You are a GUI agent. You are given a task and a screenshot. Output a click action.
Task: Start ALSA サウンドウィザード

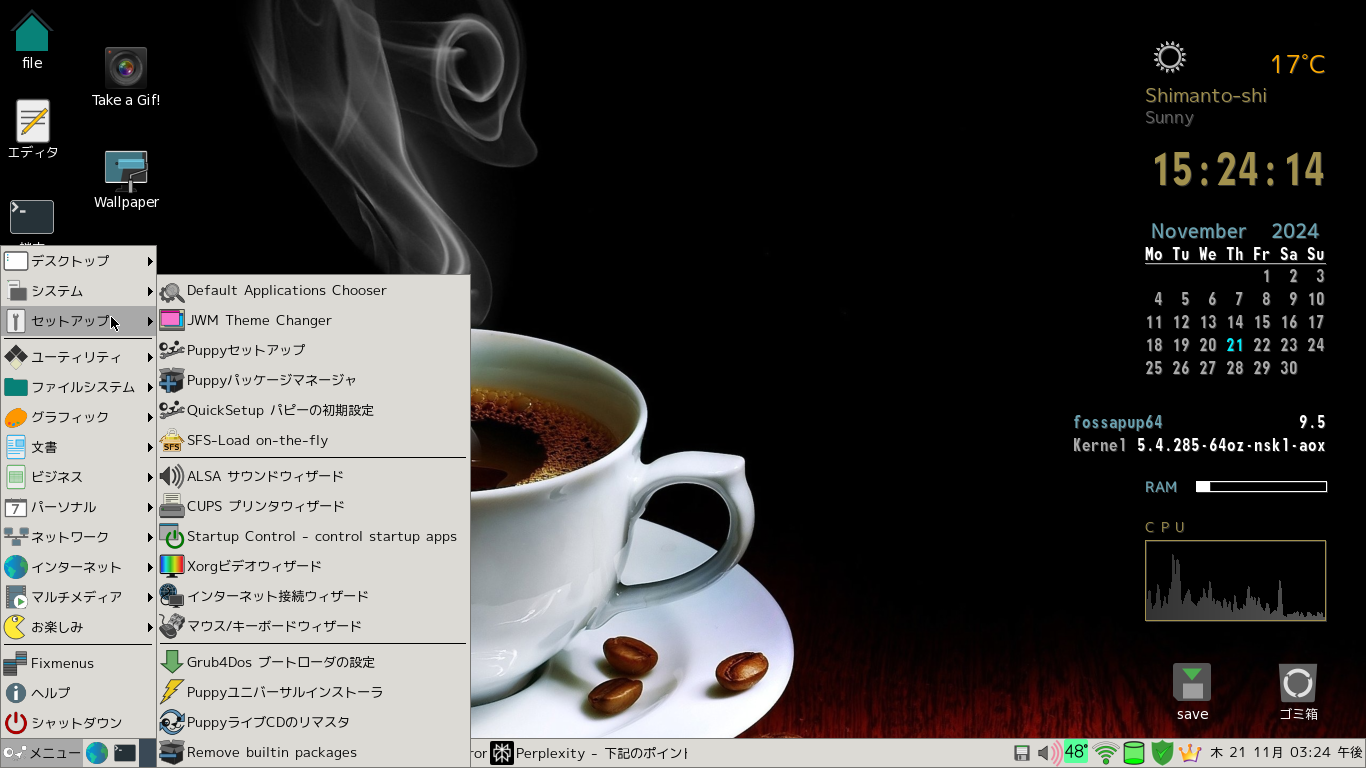[313, 476]
